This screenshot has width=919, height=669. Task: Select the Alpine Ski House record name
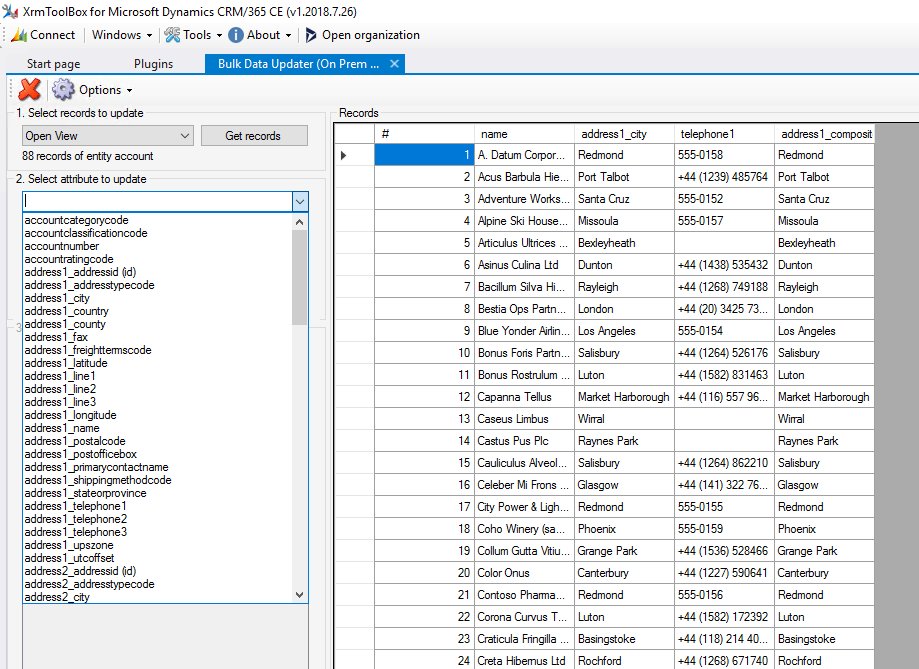pyautogui.click(x=524, y=221)
